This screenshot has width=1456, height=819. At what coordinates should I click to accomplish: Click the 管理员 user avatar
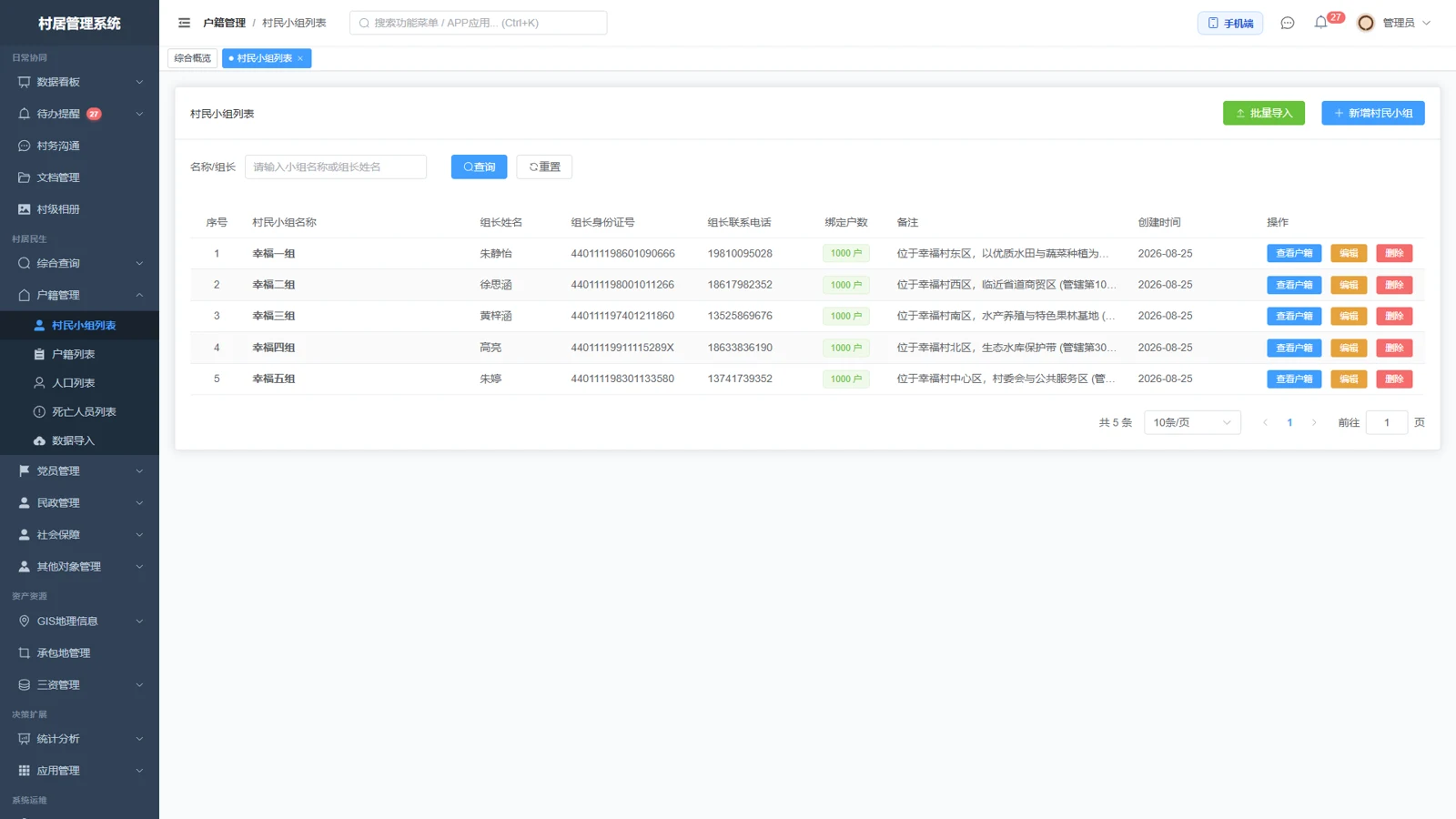click(1366, 23)
